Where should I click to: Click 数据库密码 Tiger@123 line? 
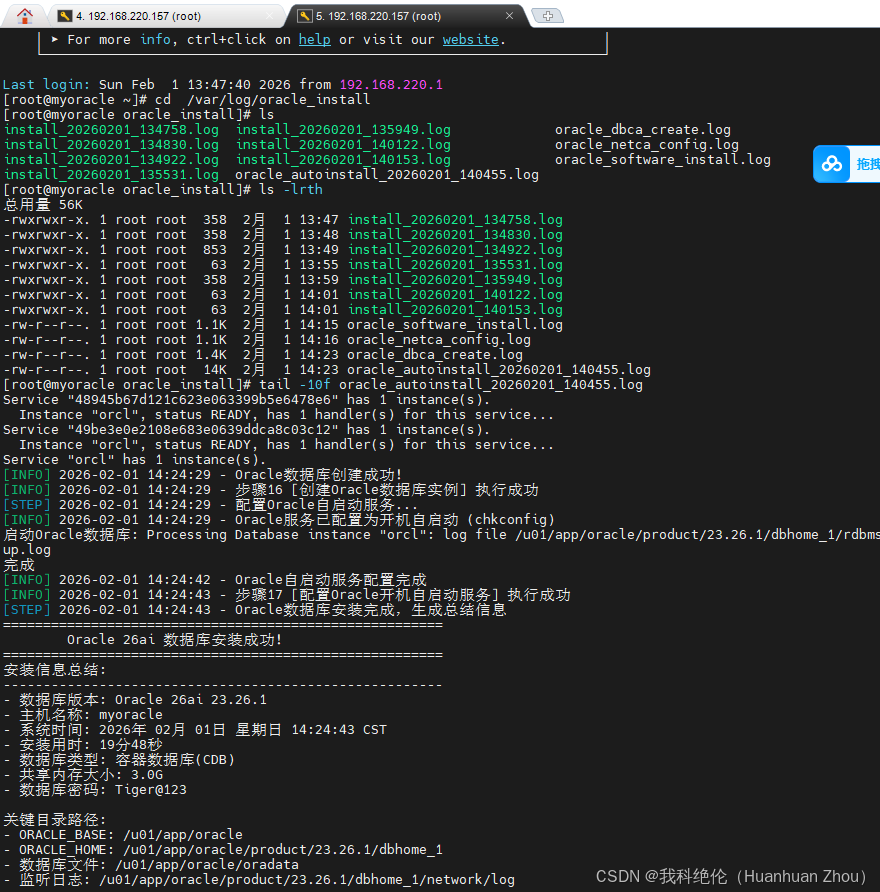(95, 790)
